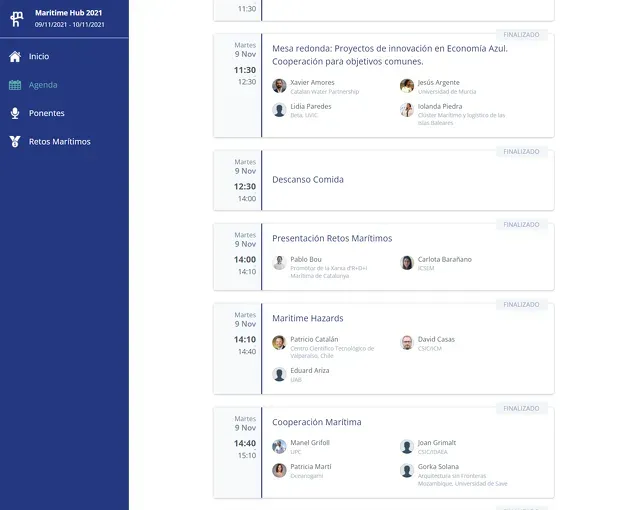Select the Patricio Catalán speaker name
This screenshot has height=510, width=639.
[314, 339]
